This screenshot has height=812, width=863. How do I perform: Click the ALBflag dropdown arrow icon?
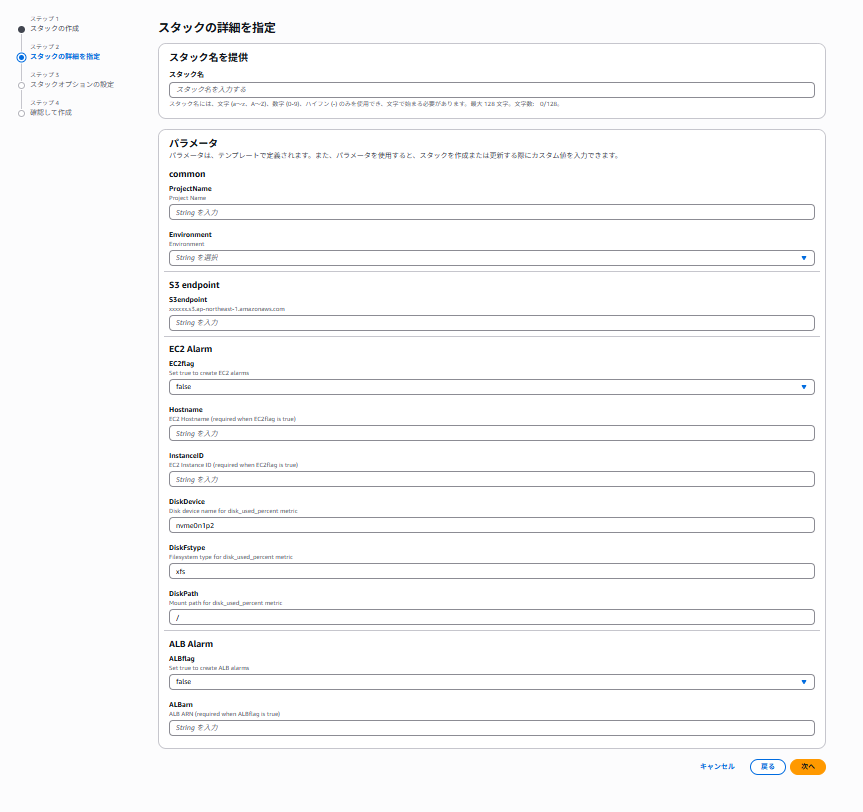pyautogui.click(x=803, y=682)
